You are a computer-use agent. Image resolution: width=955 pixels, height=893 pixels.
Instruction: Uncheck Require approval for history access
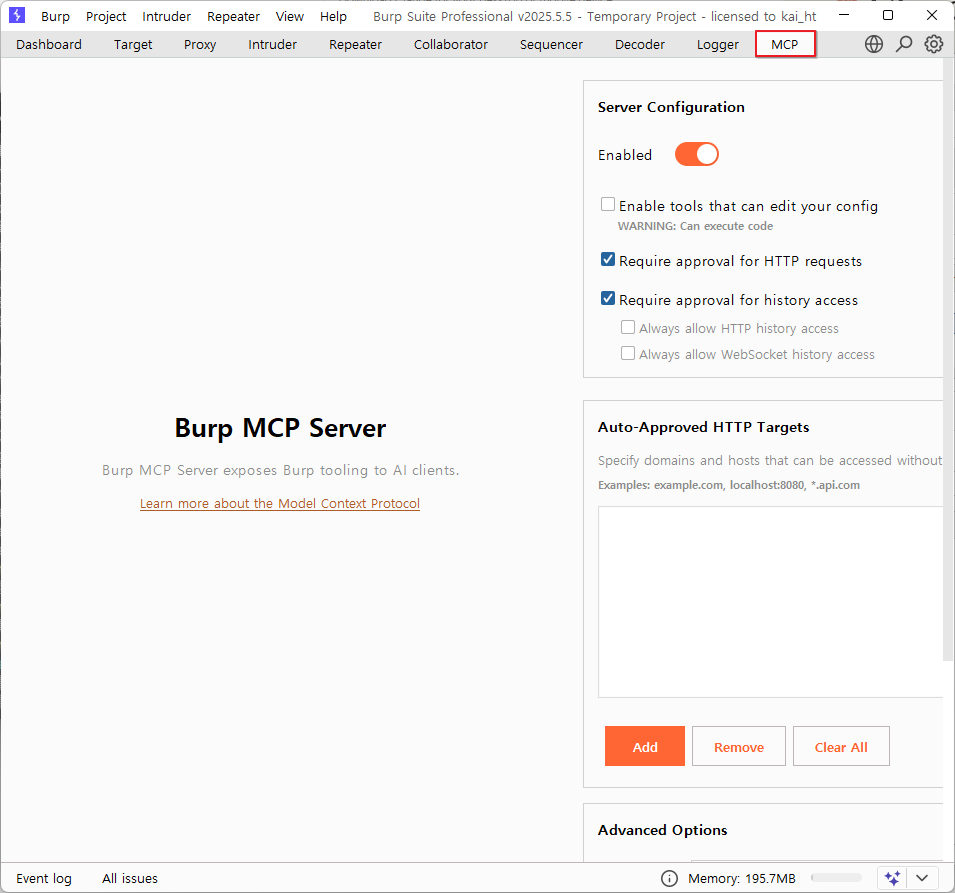[x=608, y=298]
